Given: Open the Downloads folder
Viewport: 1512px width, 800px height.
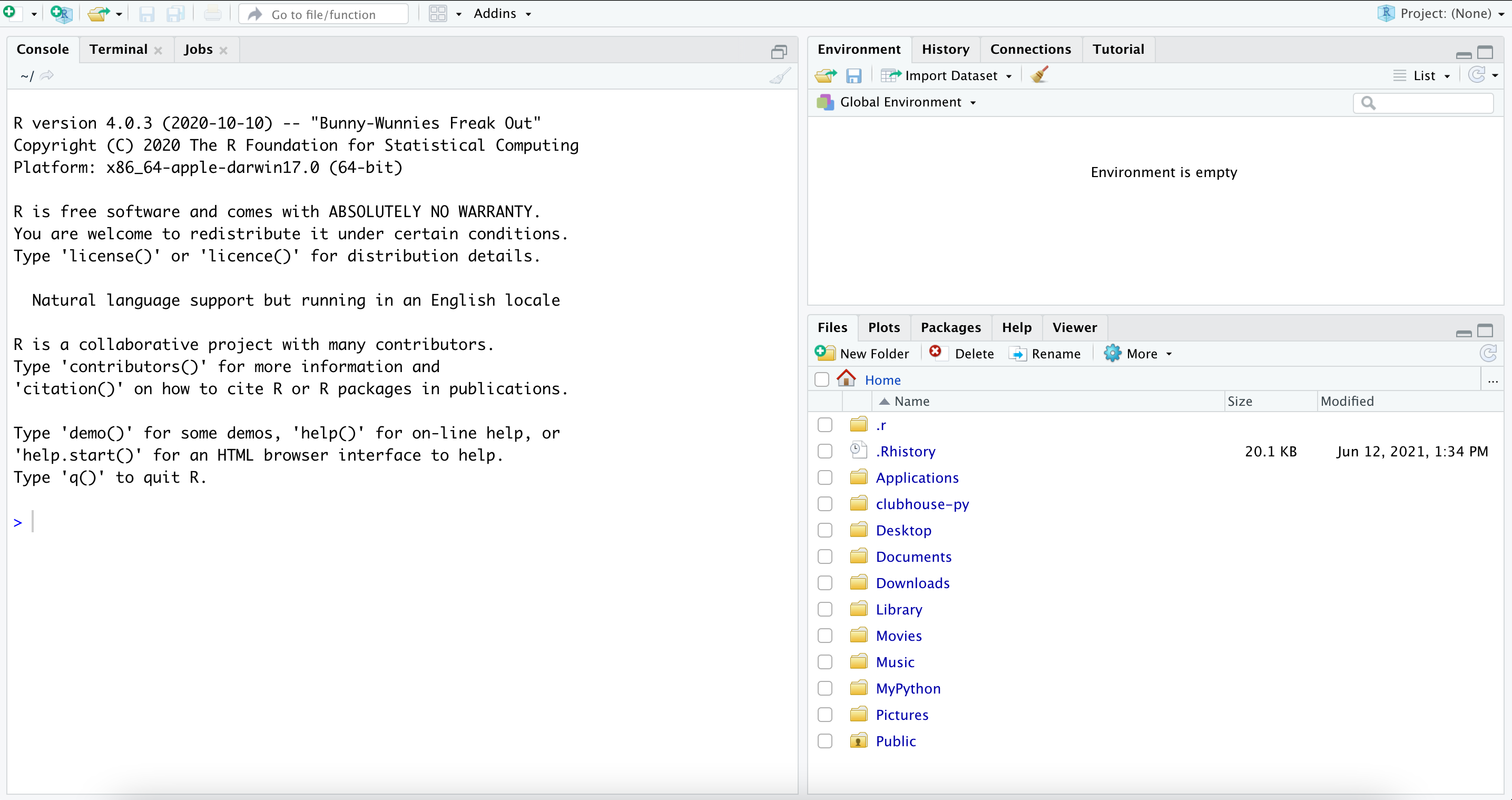Looking at the screenshot, I should (912, 582).
